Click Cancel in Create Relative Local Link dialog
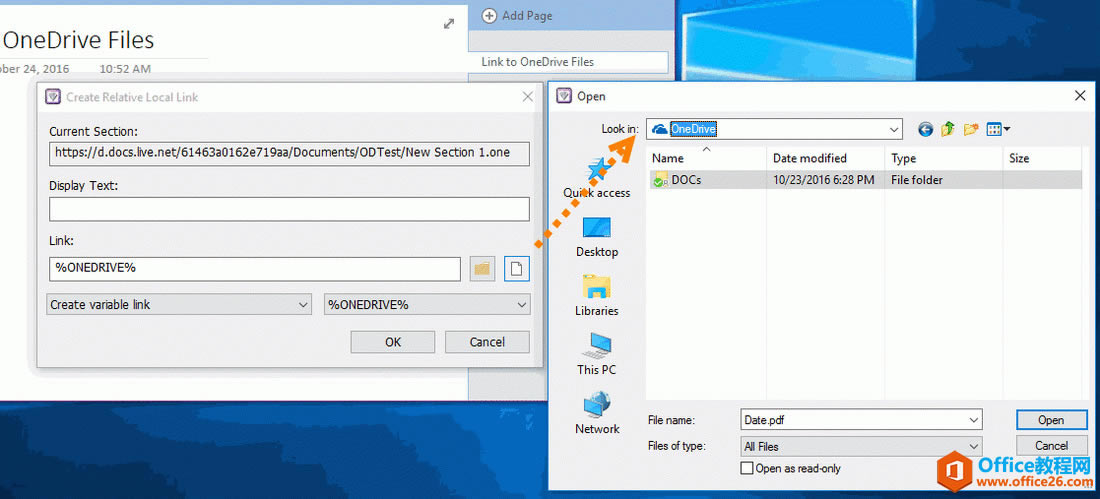 487,342
